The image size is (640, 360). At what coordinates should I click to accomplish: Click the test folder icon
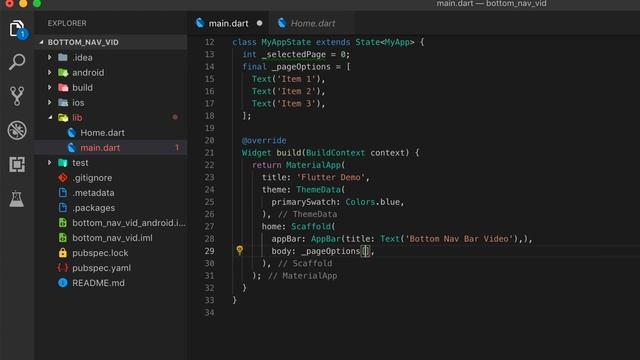(x=63, y=163)
